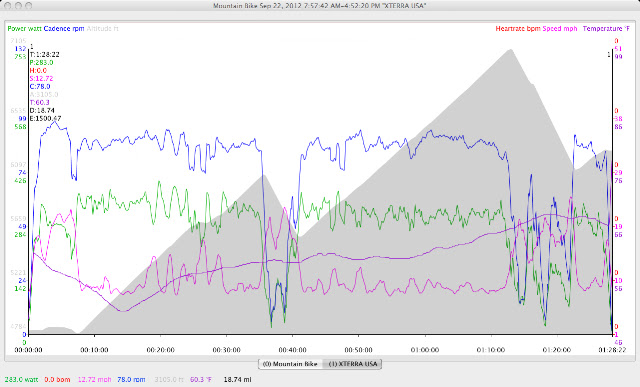The width and height of the screenshot is (640, 387).
Task: Toggle the Heartrate bpm legend label
Action: click(x=518, y=29)
